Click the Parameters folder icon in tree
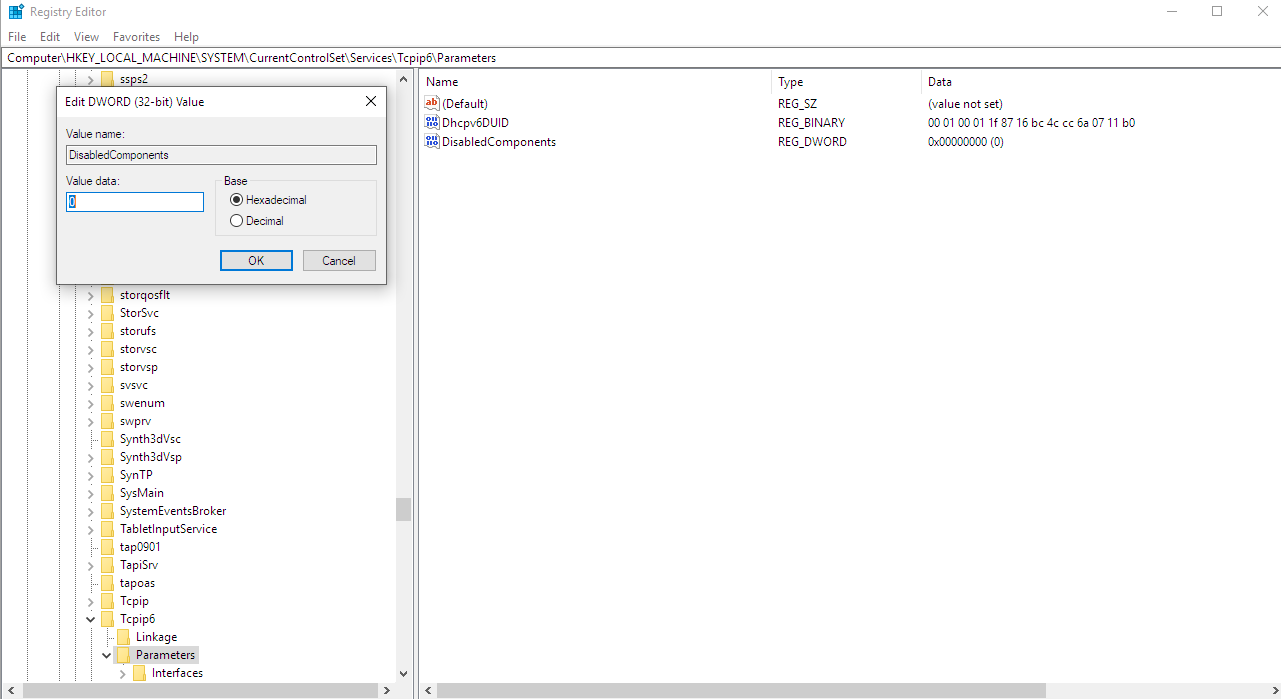This screenshot has height=699, width=1281. tap(123, 655)
